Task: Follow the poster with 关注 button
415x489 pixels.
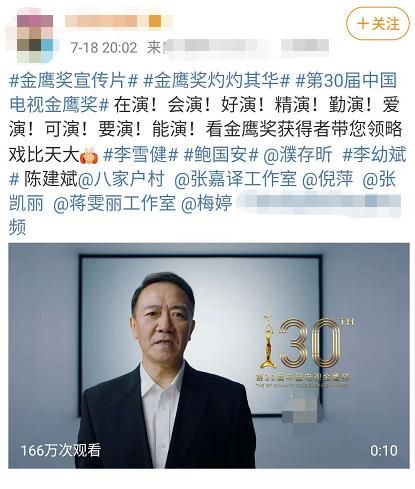Action: tap(378, 24)
